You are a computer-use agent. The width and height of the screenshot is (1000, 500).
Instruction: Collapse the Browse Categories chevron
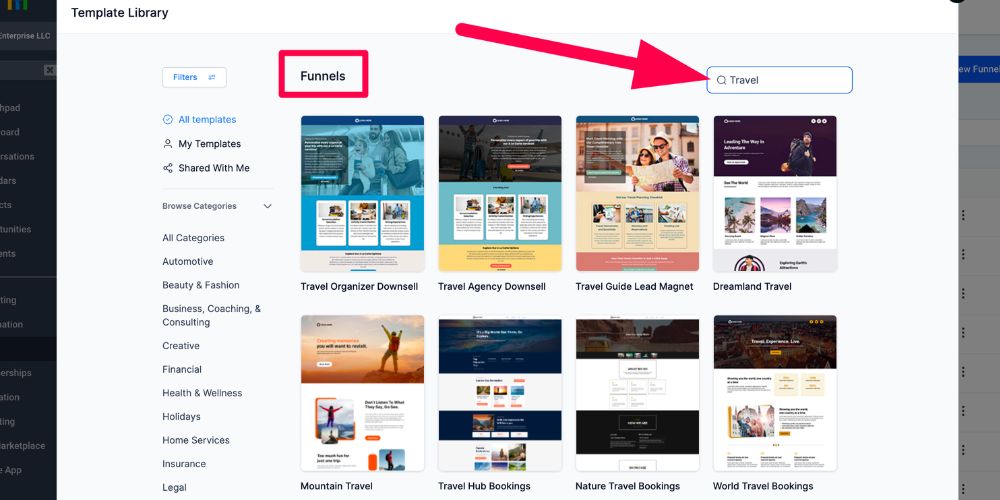[267, 206]
